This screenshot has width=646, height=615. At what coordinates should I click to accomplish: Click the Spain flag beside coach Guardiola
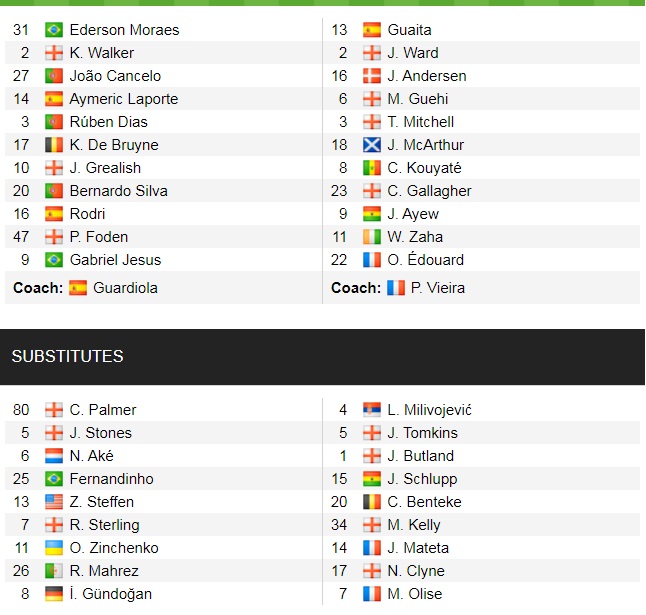(x=77, y=288)
